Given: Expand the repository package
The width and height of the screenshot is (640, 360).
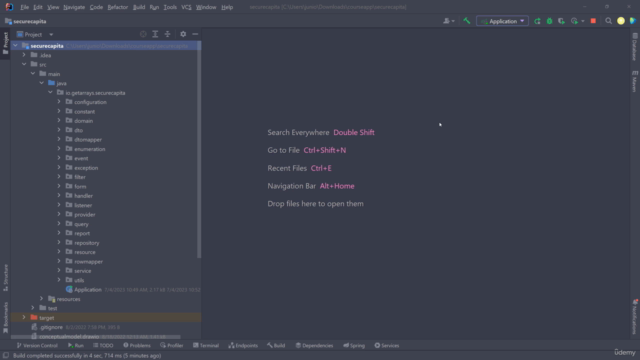Looking at the screenshot, I should (x=59, y=243).
